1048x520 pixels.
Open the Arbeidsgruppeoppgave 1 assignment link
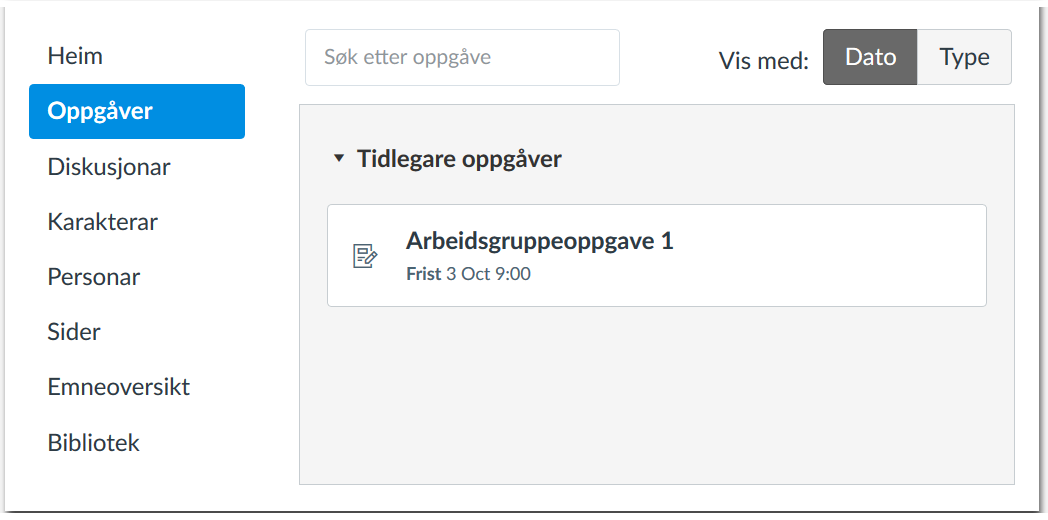tap(539, 241)
